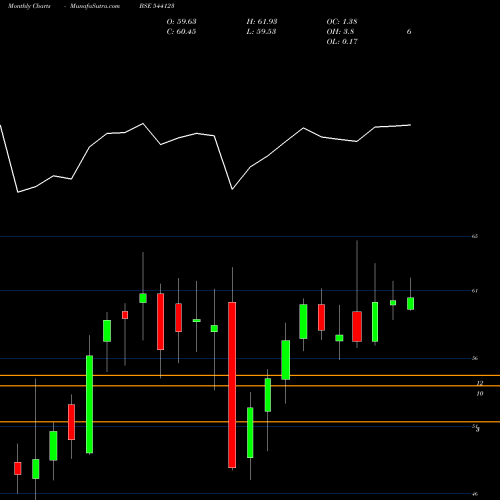Click the last green candlestick on the right
This screenshot has width=500, height=500.
coord(410,304)
